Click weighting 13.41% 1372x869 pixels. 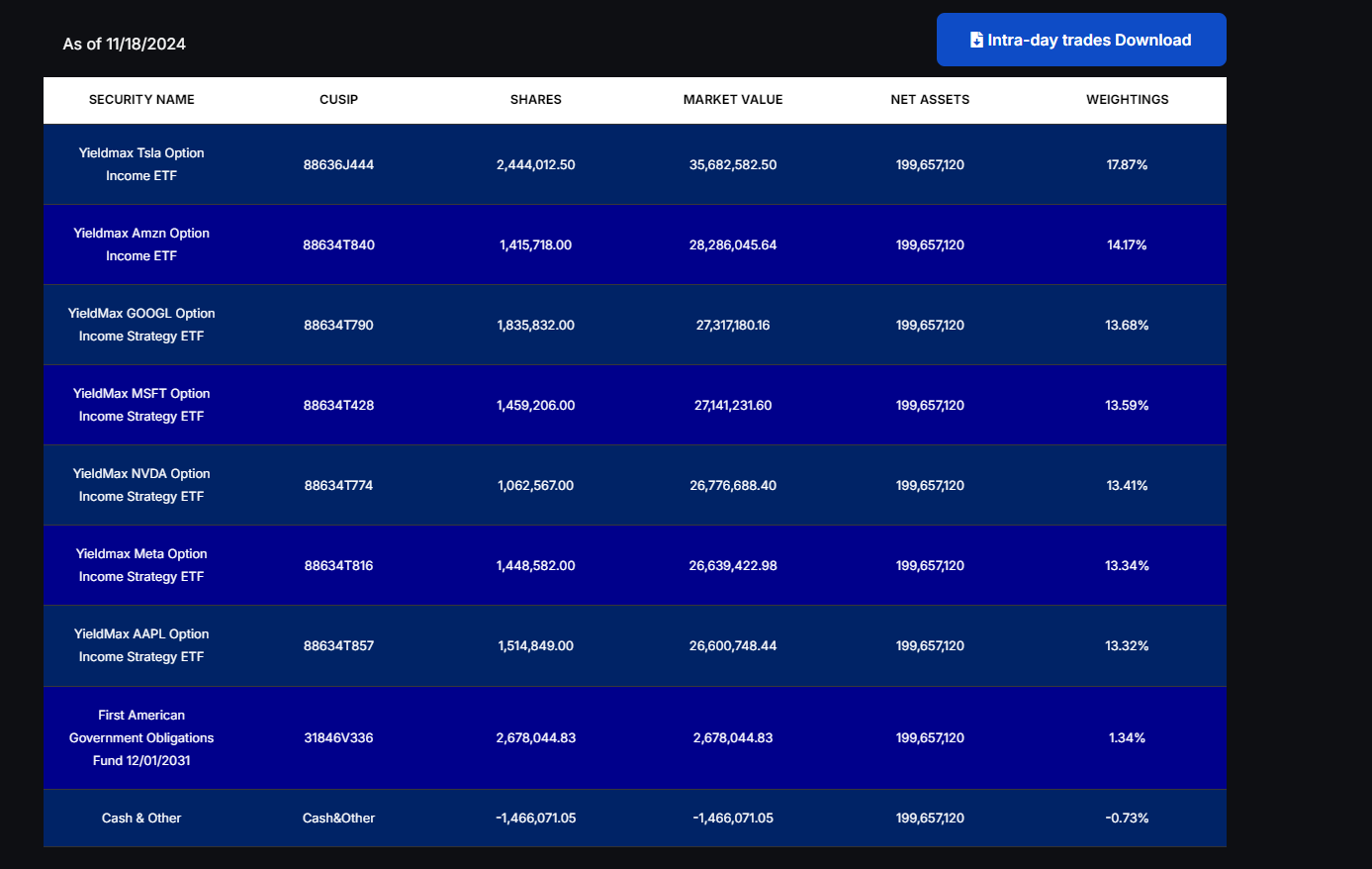tap(1127, 485)
